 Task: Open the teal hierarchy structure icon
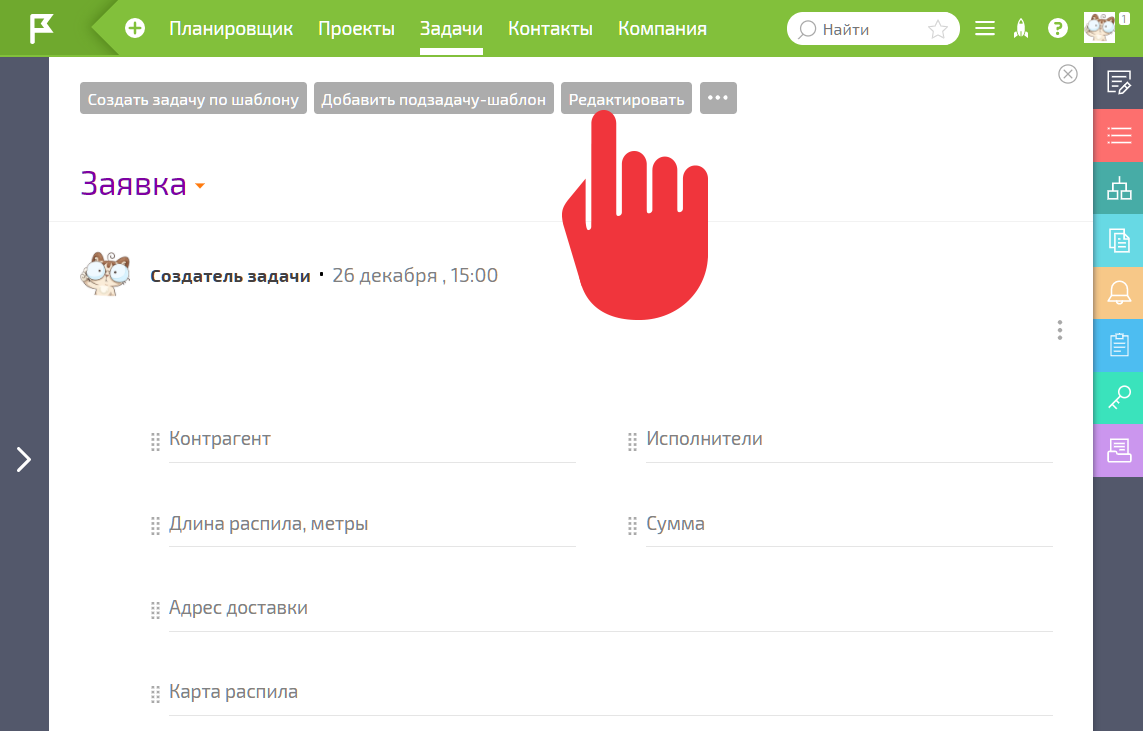tap(1118, 188)
